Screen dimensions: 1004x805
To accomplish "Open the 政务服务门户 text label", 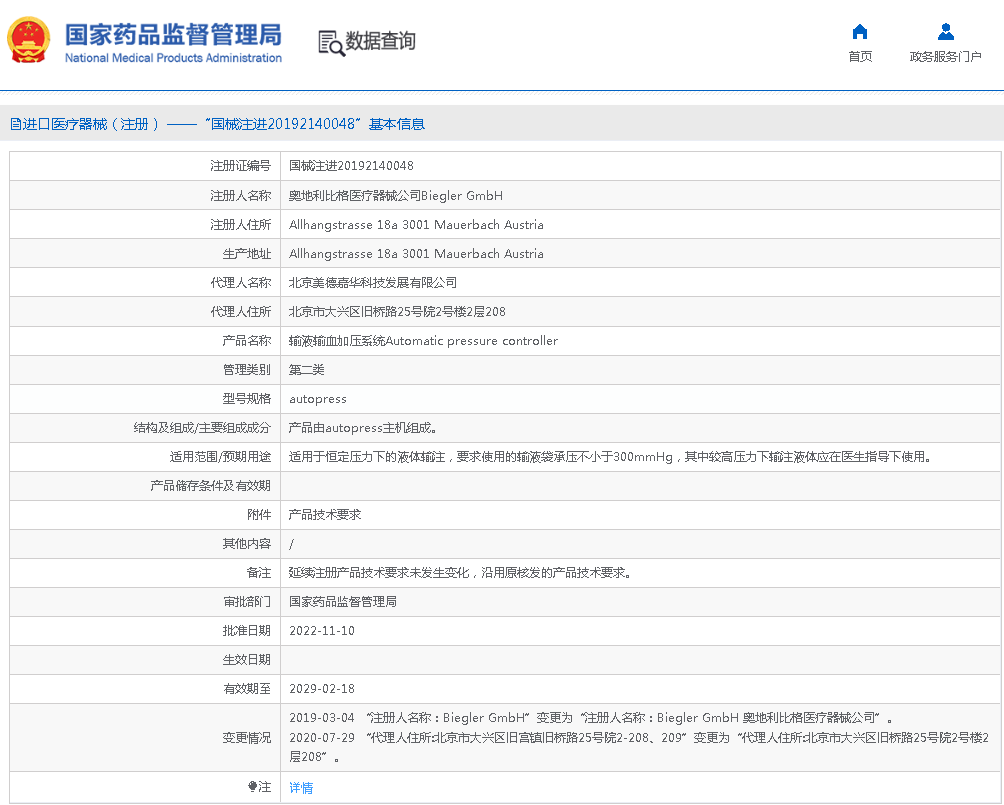I will coord(945,57).
